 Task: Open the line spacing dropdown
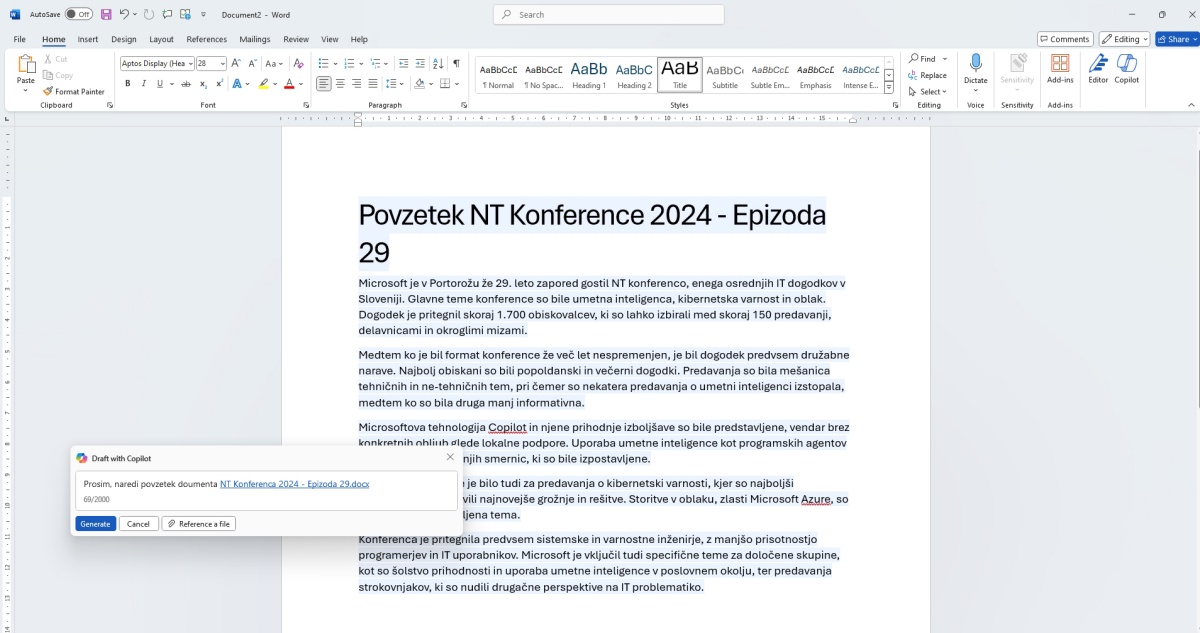tap(399, 84)
